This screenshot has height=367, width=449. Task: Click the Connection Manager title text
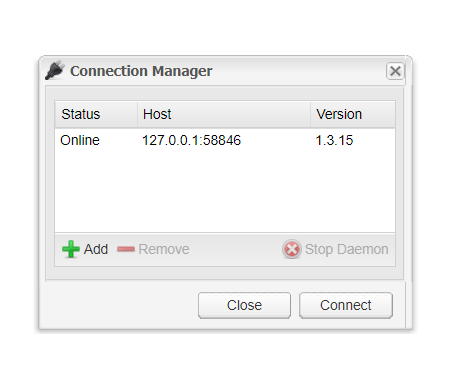pos(141,71)
